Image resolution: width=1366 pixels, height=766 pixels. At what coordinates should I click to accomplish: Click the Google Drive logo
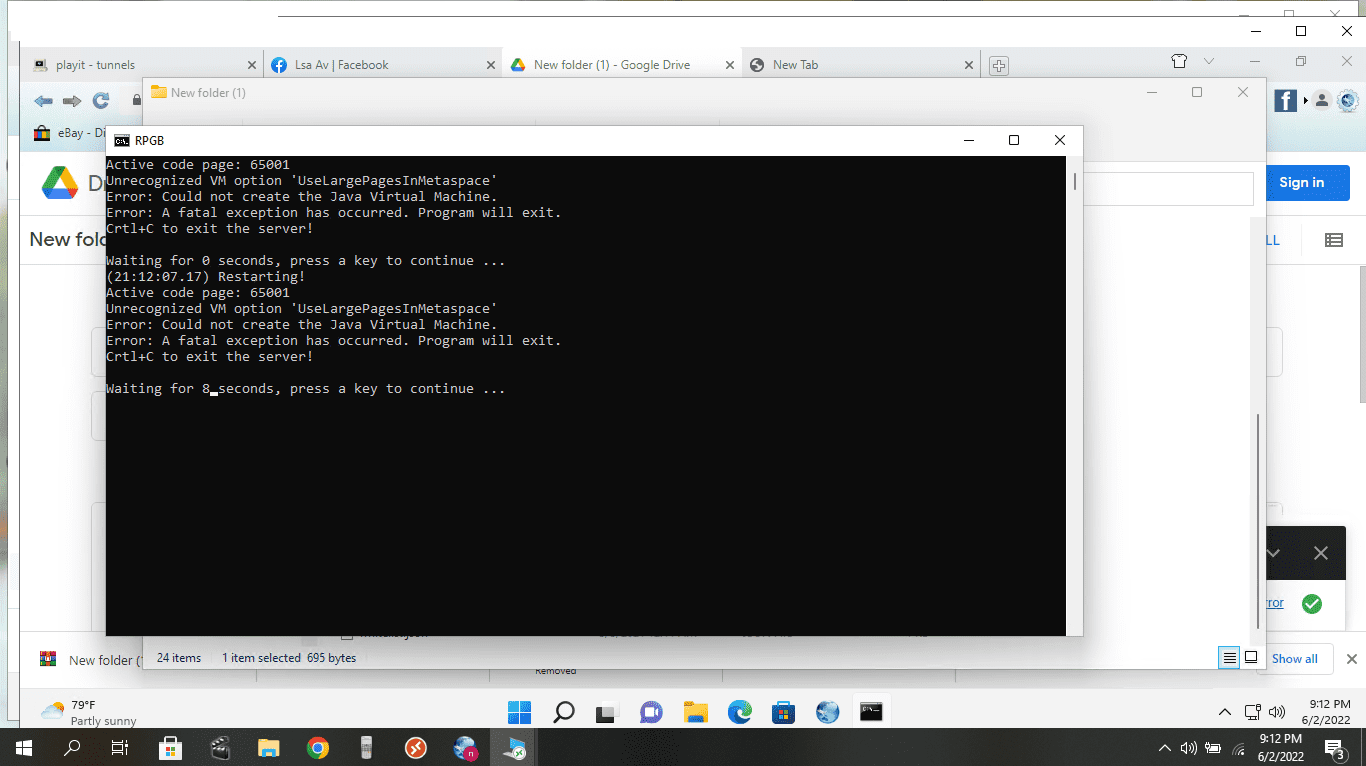pos(60,183)
